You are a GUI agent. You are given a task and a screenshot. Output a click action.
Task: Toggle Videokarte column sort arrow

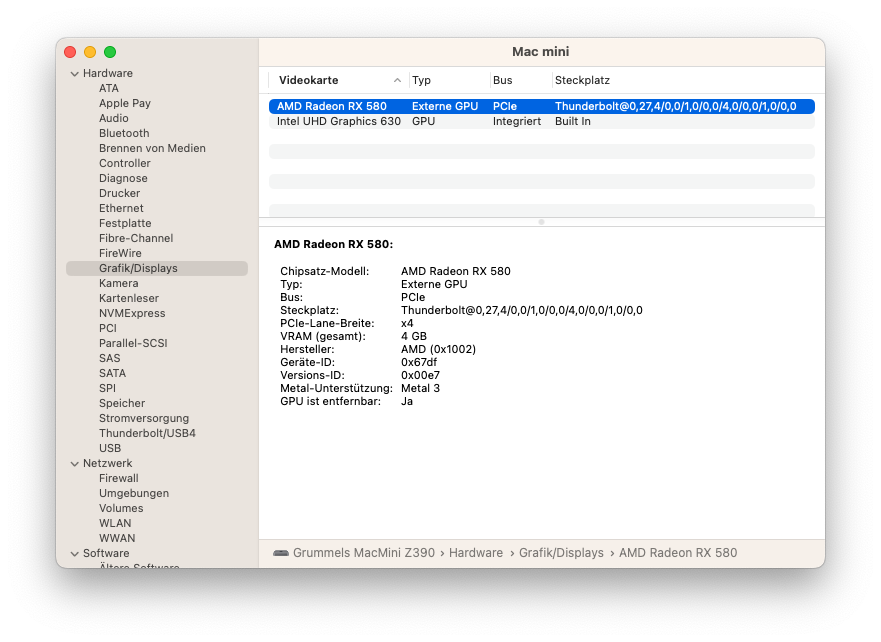397,80
